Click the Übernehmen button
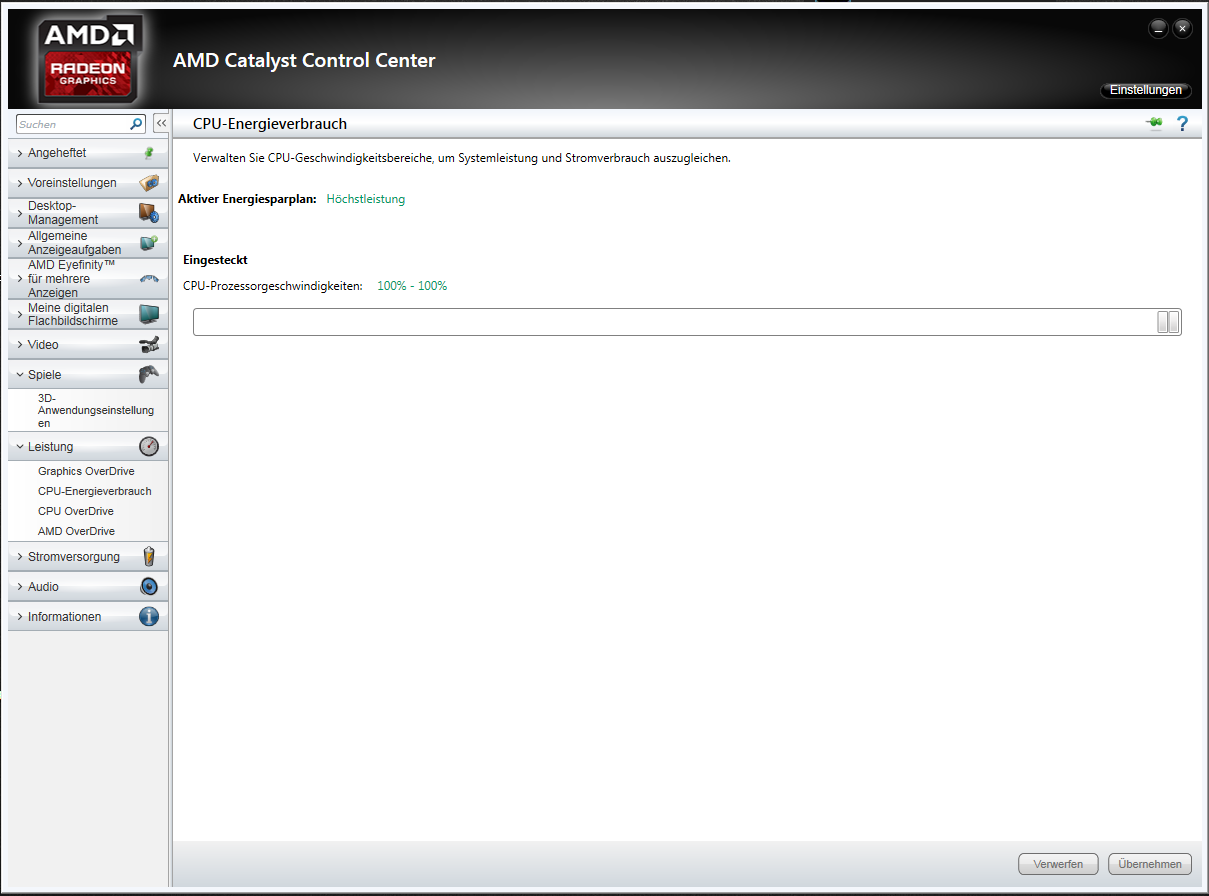The height and width of the screenshot is (896, 1209). 1150,864
